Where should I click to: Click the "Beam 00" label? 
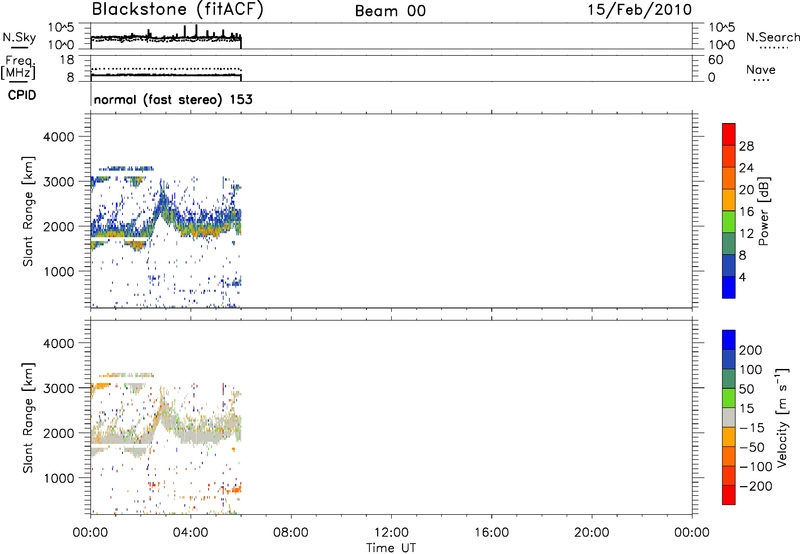(390, 11)
